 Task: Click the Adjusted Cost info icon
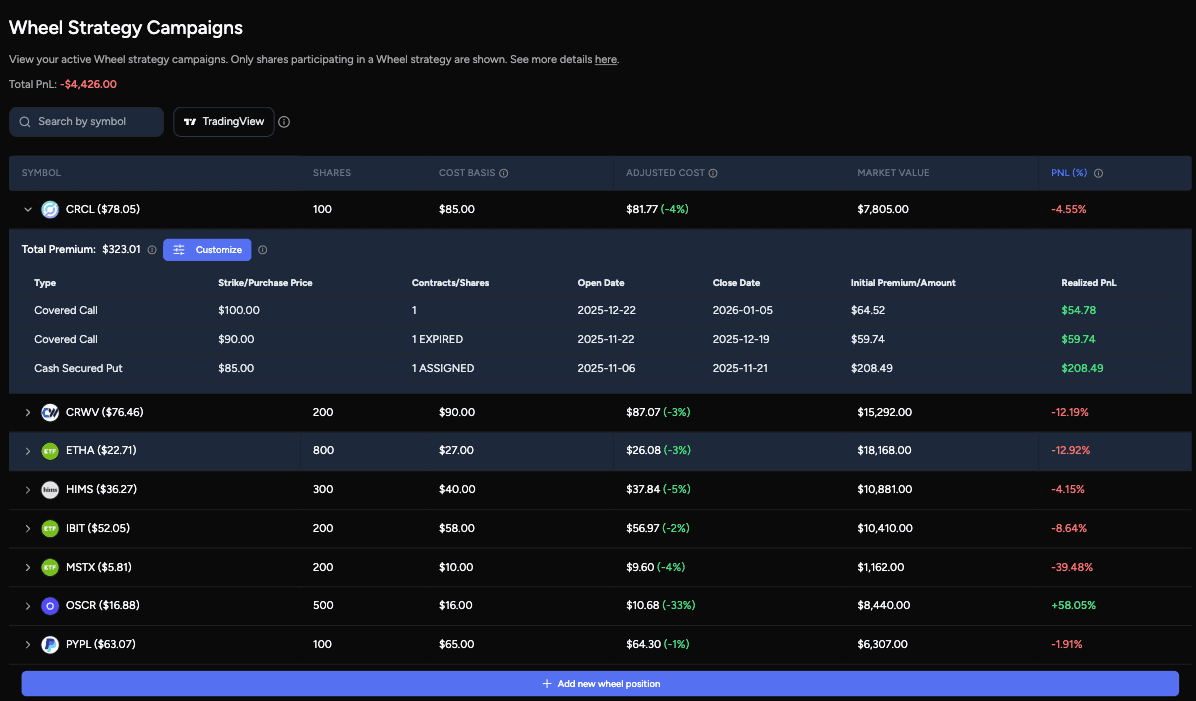pyautogui.click(x=712, y=172)
